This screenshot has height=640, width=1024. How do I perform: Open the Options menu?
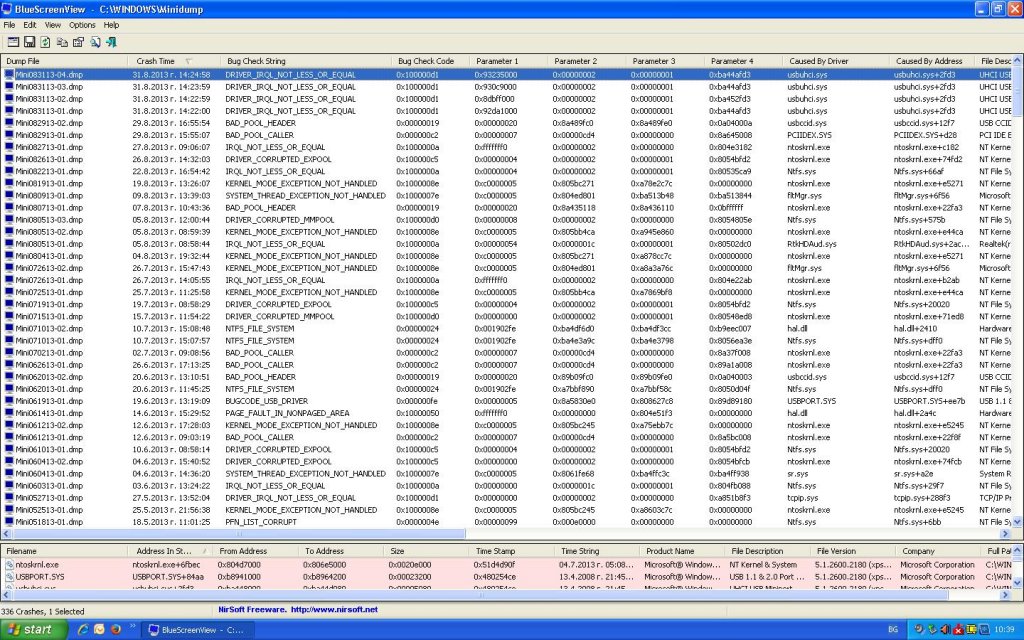pyautogui.click(x=82, y=24)
